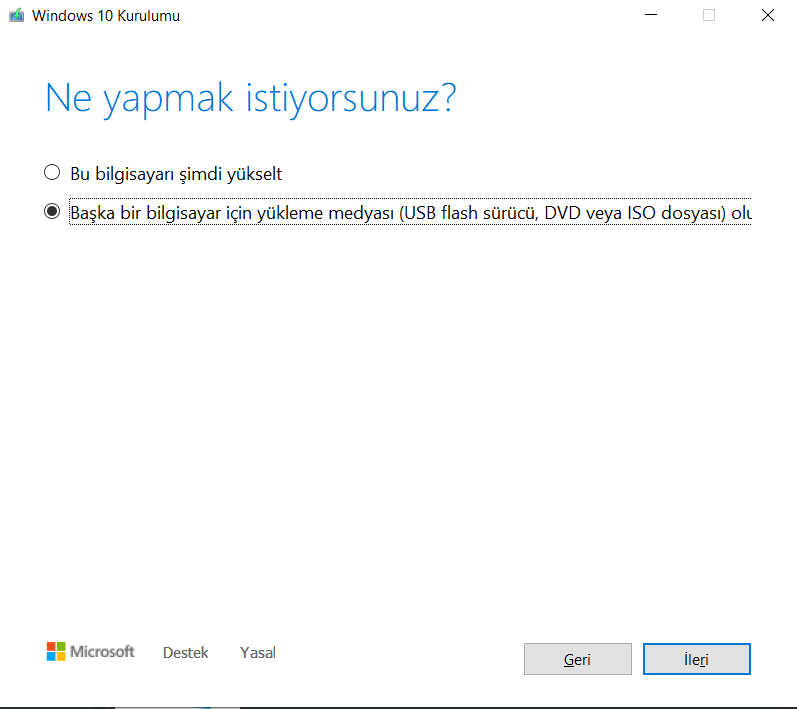Minimize the Windows 10 Kurulumu window

(x=651, y=15)
